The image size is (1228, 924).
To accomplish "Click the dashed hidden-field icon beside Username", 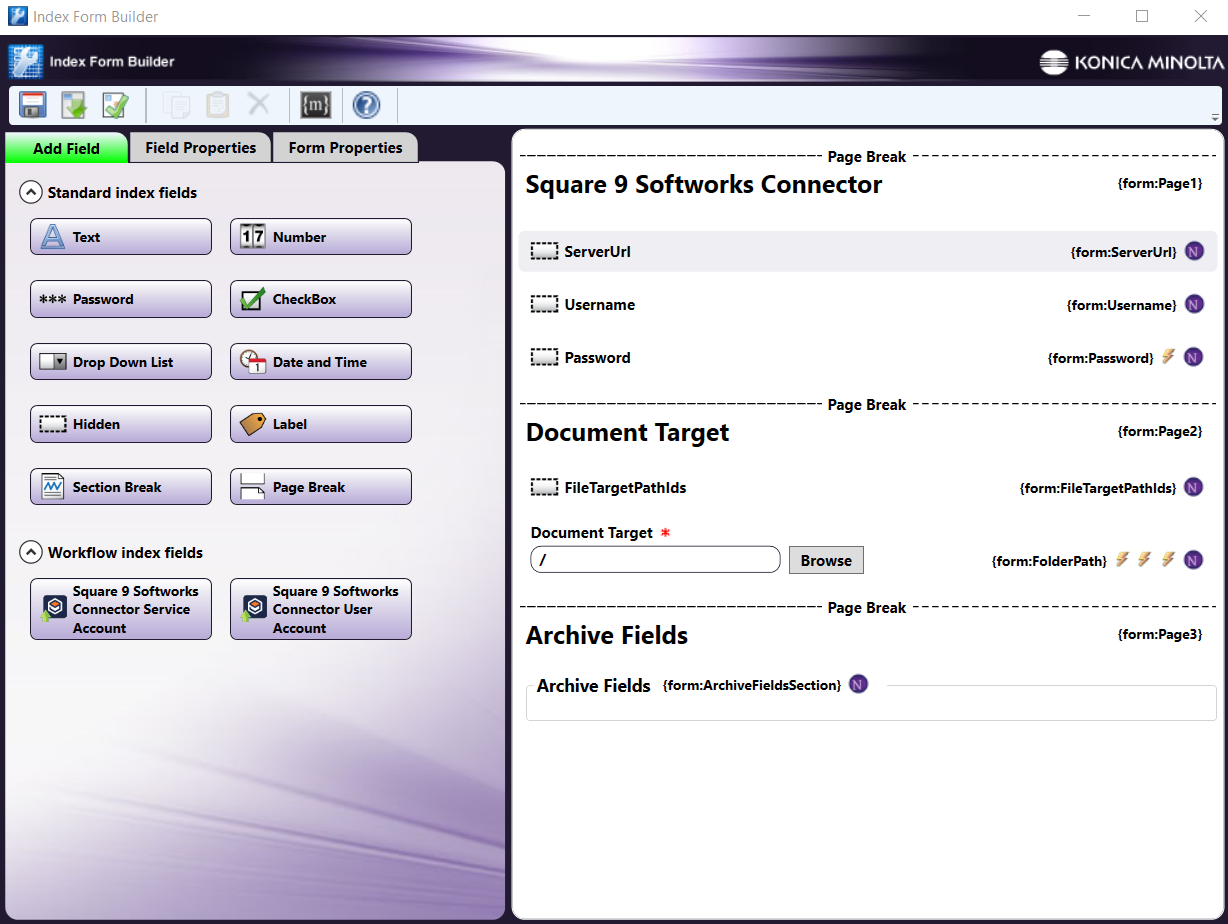I will pyautogui.click(x=545, y=305).
